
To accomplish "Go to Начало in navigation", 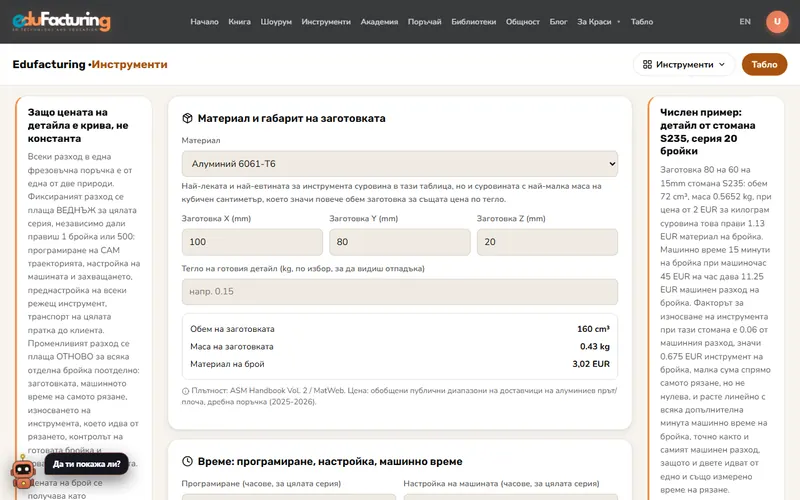I will 204,21.
